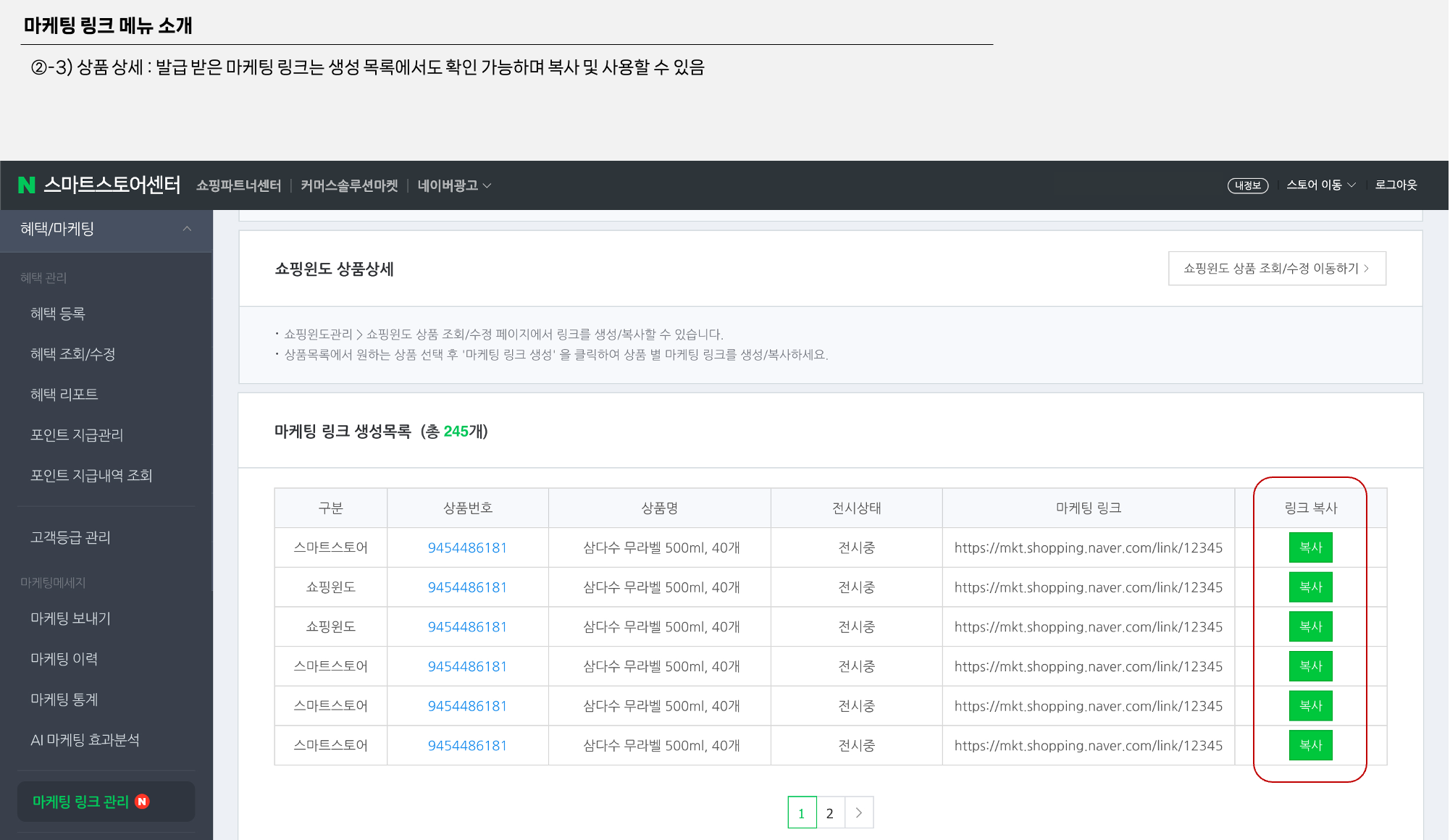Image resolution: width=1450 pixels, height=840 pixels.
Task: Open 마케팅 이력 menu item
Action: 64,659
